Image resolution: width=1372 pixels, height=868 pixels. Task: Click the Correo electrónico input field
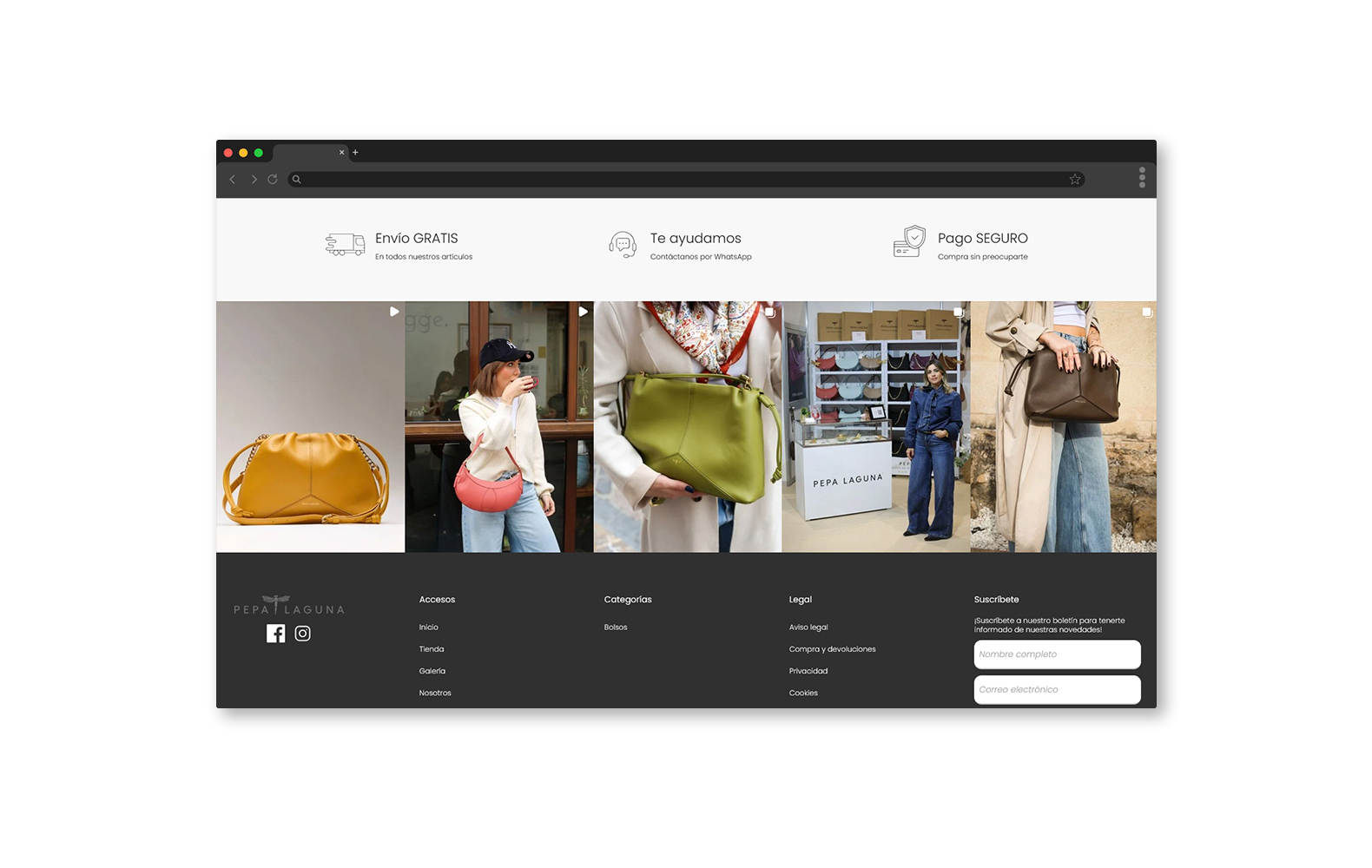pos(1057,690)
